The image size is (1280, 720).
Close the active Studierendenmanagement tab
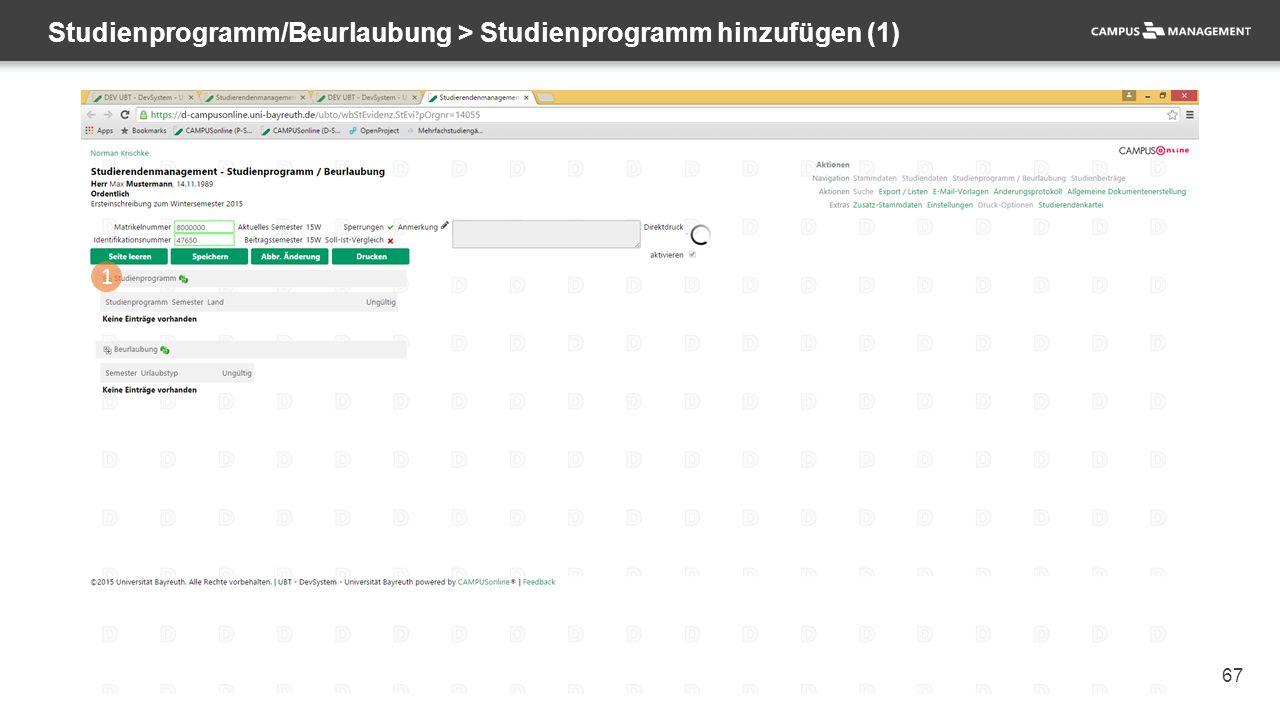click(526, 98)
